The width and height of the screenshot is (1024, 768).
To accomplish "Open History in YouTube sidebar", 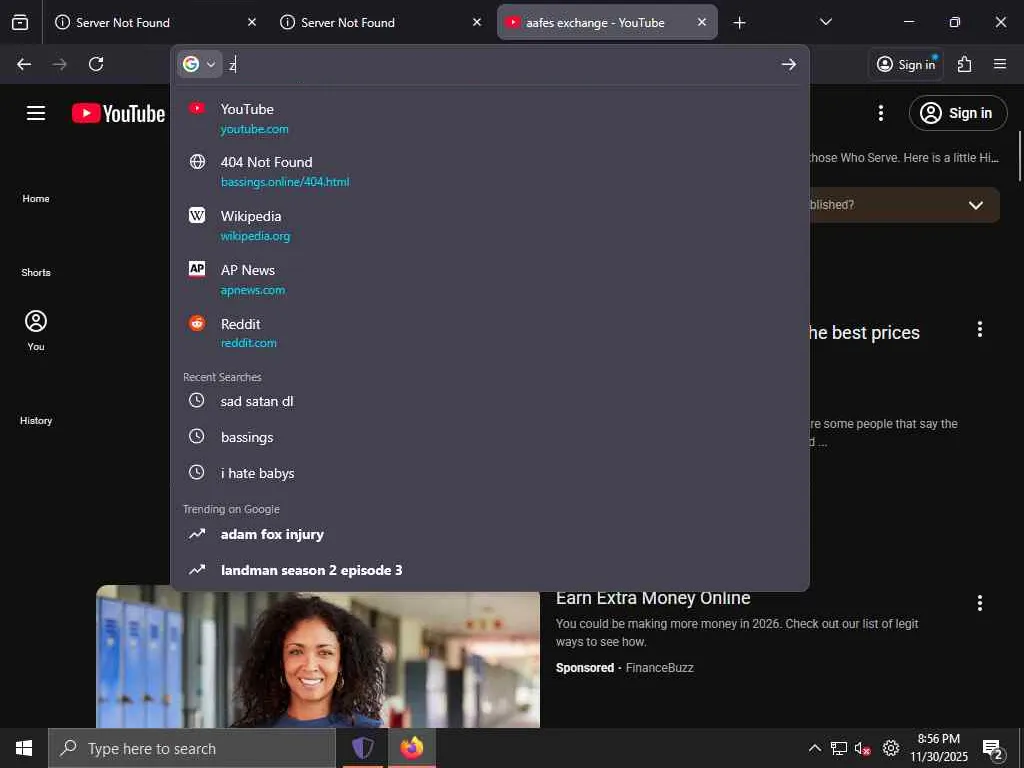I will tap(36, 421).
